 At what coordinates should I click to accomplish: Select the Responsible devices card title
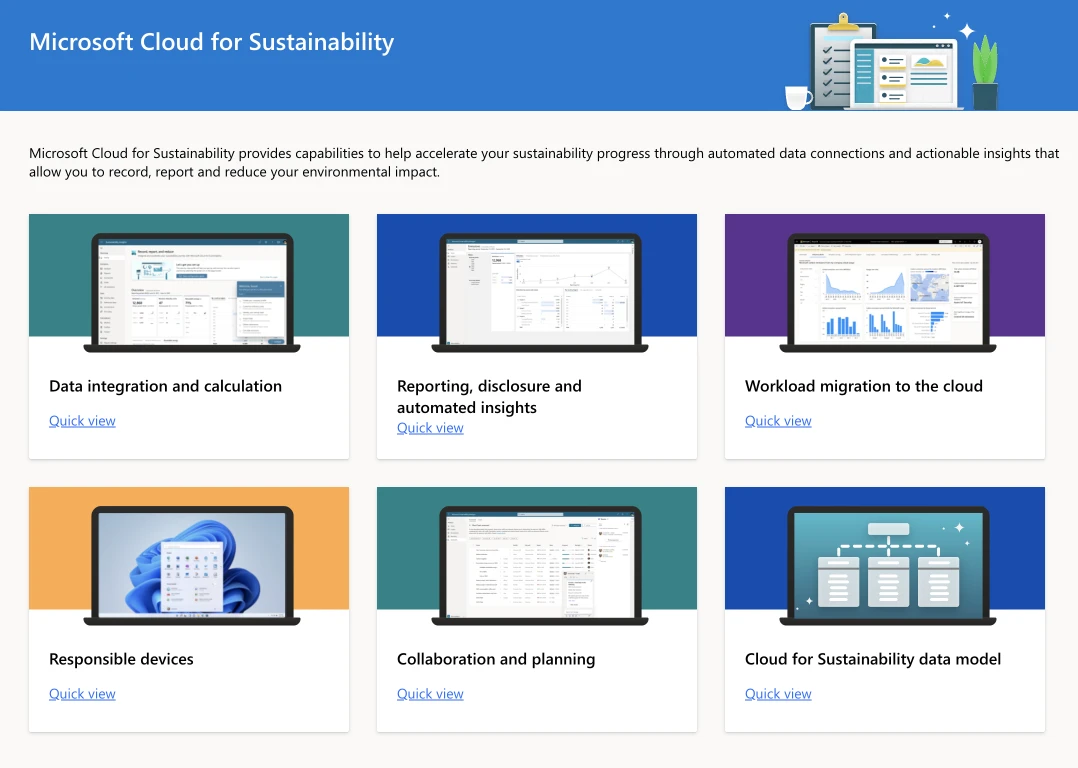click(x=121, y=659)
